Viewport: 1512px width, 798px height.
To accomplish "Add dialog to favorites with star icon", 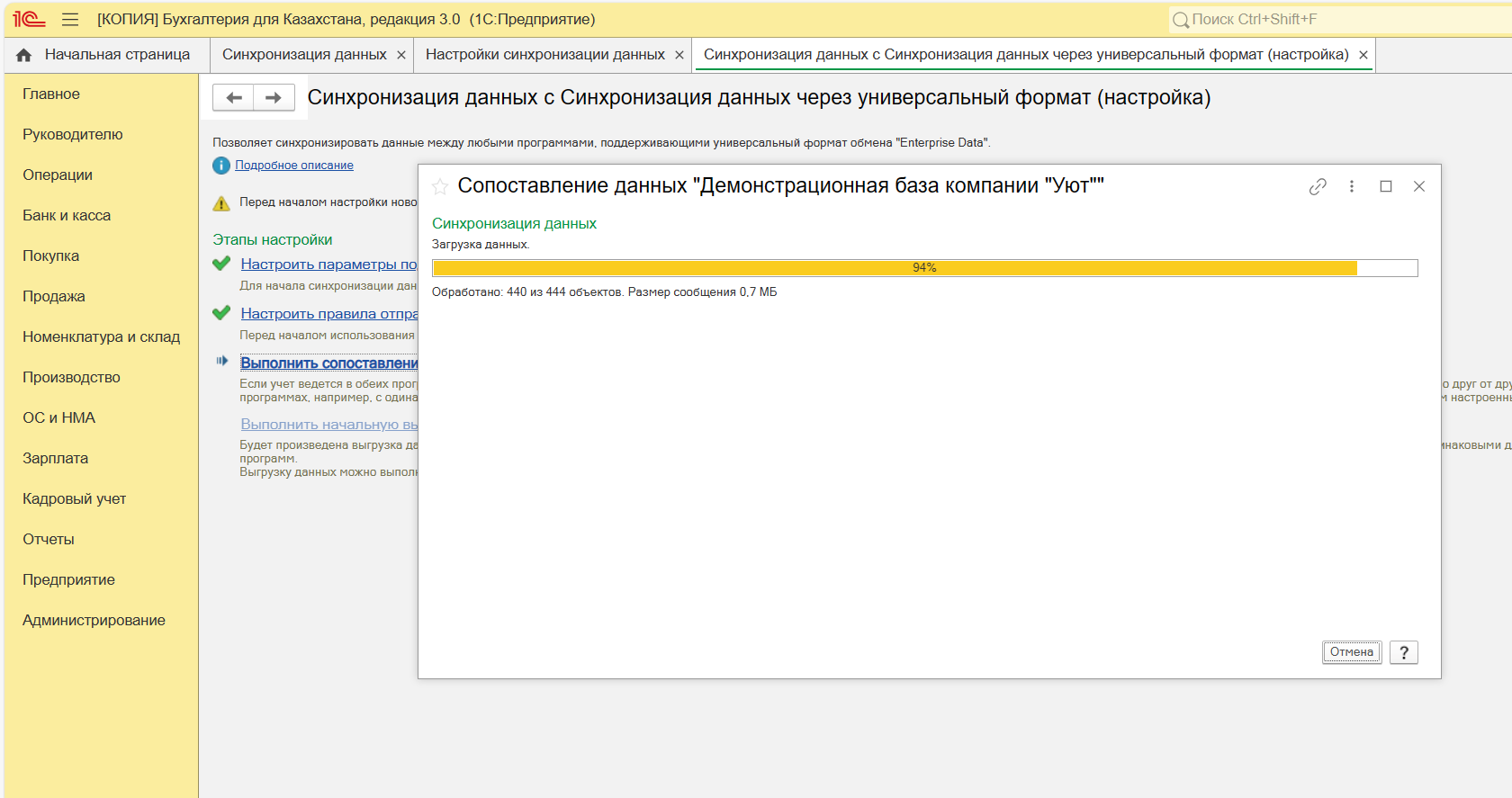I will (440, 186).
